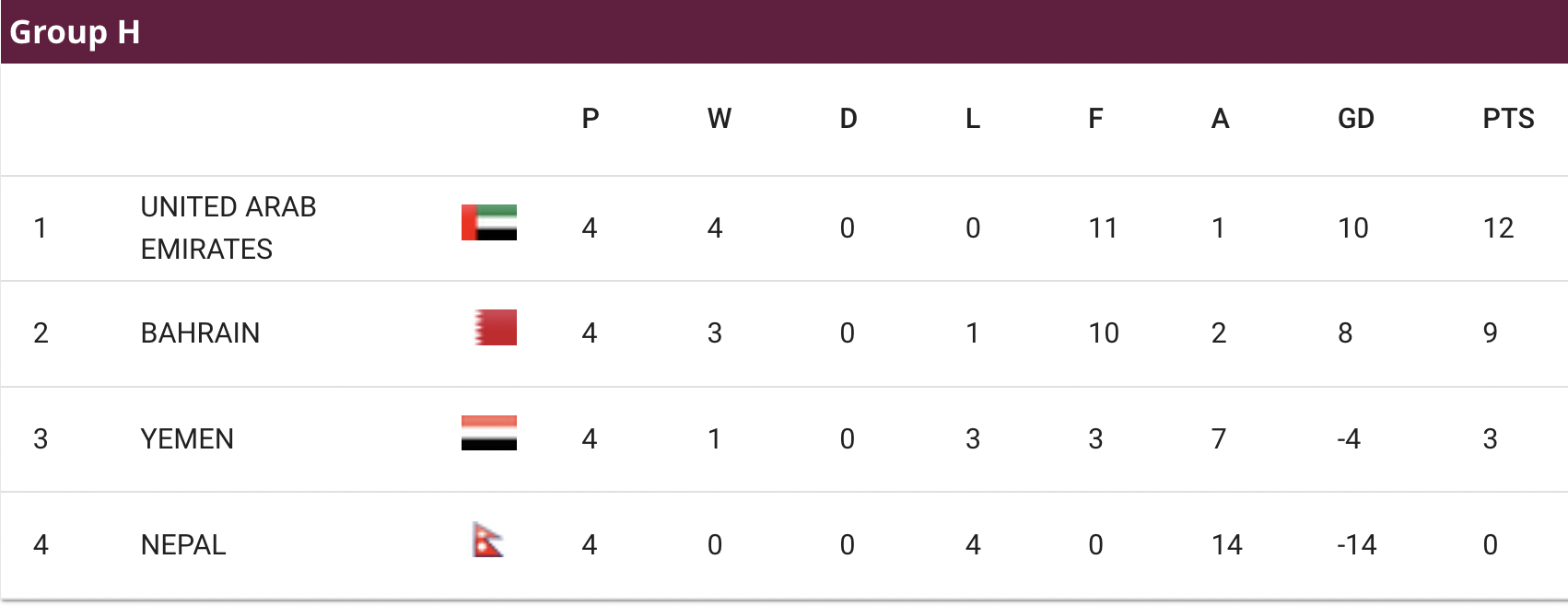Viewport: 1568px width, 606px height.
Task: Click Nepal's goal difference -14
Action: pyautogui.click(x=1356, y=544)
